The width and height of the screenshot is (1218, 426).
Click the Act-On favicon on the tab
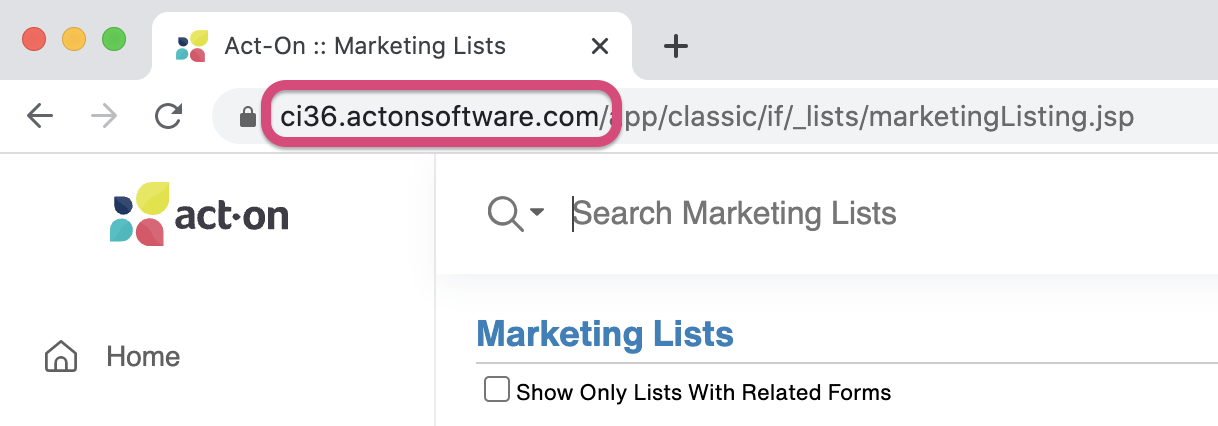coord(191,46)
